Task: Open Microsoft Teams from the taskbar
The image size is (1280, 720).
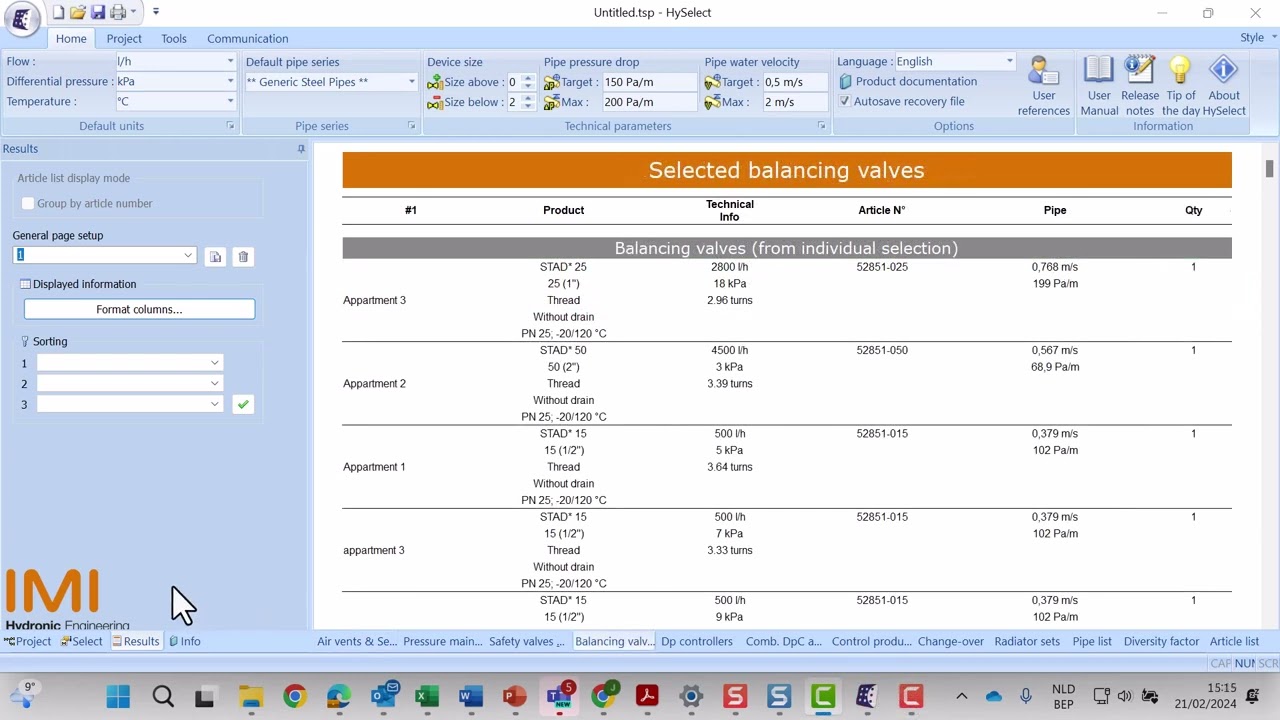Action: (x=559, y=696)
